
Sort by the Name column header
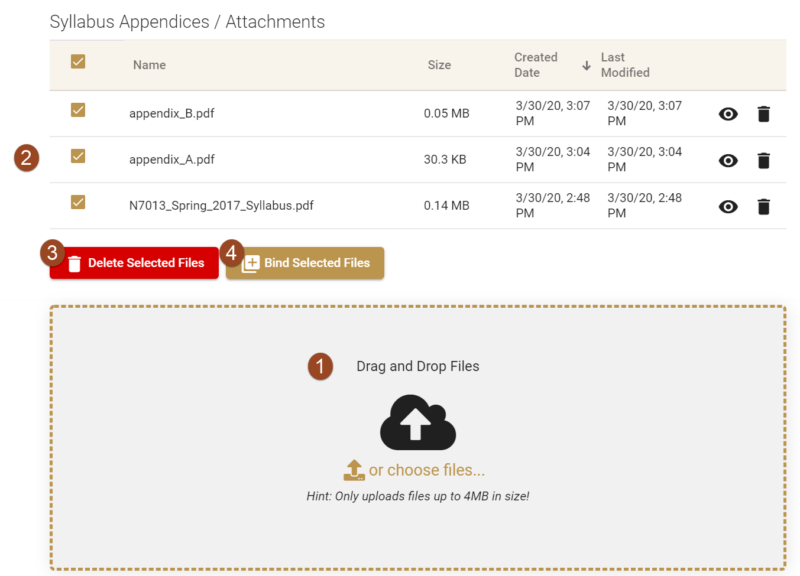(x=149, y=65)
